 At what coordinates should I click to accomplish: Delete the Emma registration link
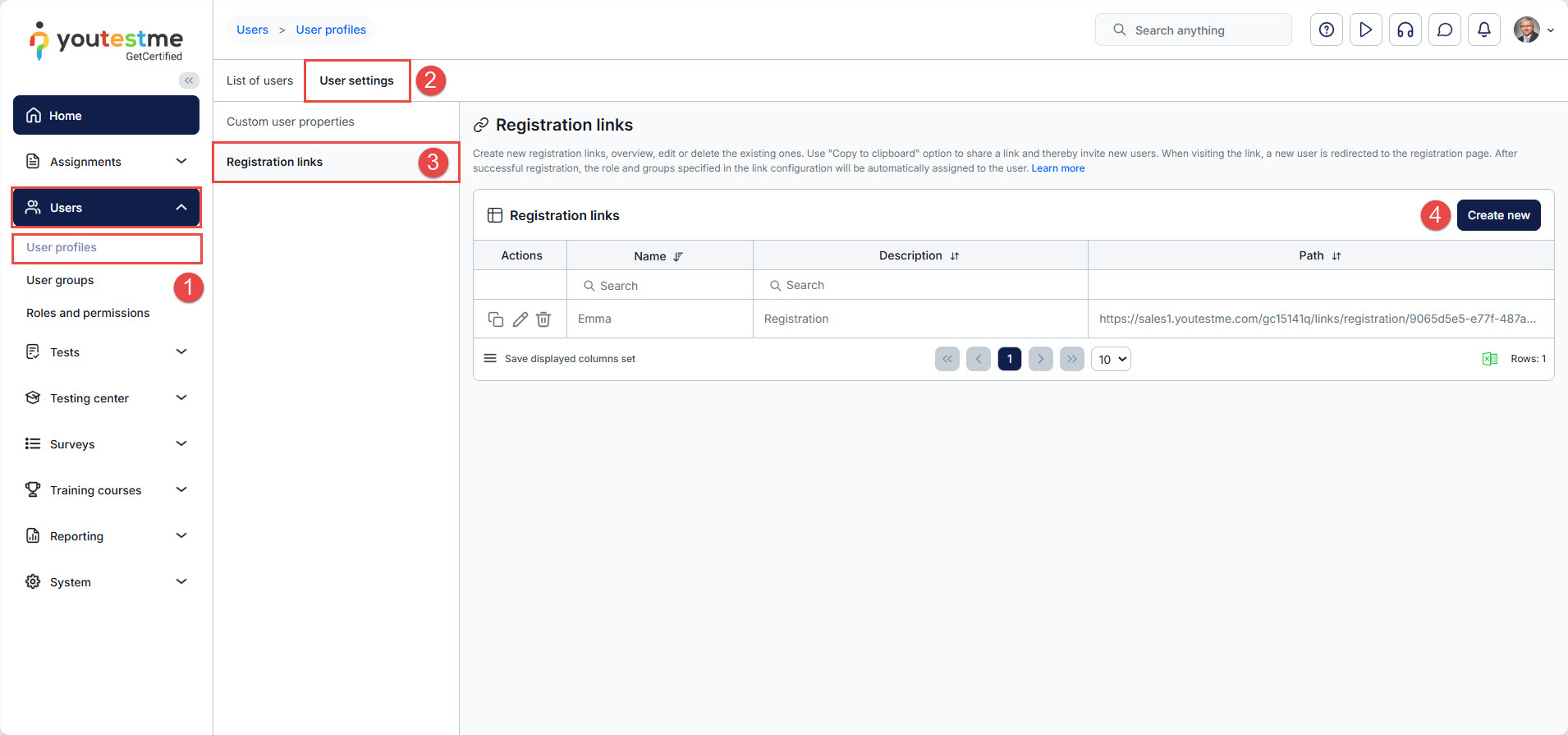[x=543, y=319]
